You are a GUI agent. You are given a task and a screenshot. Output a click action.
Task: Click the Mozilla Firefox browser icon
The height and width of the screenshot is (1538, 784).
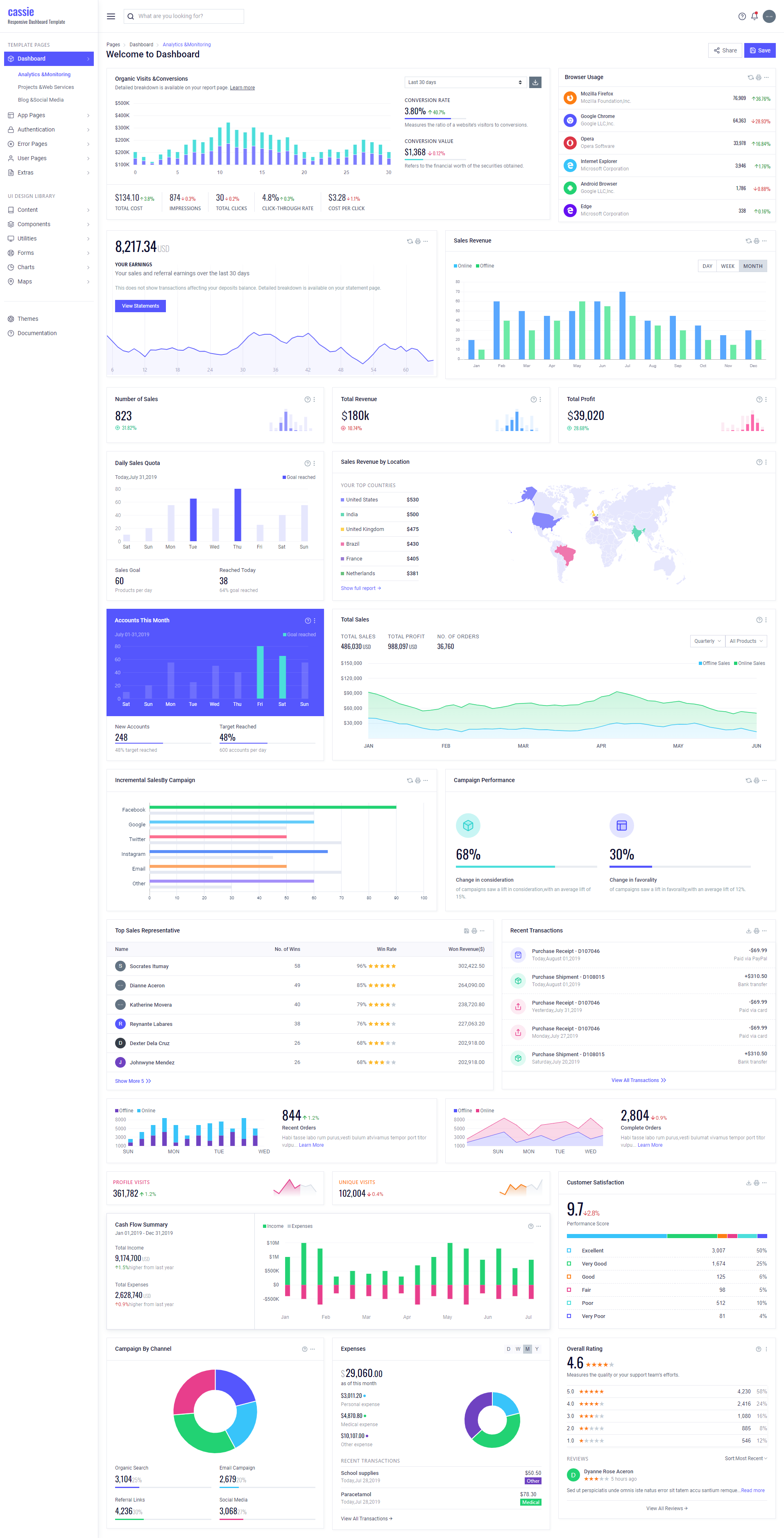point(570,98)
